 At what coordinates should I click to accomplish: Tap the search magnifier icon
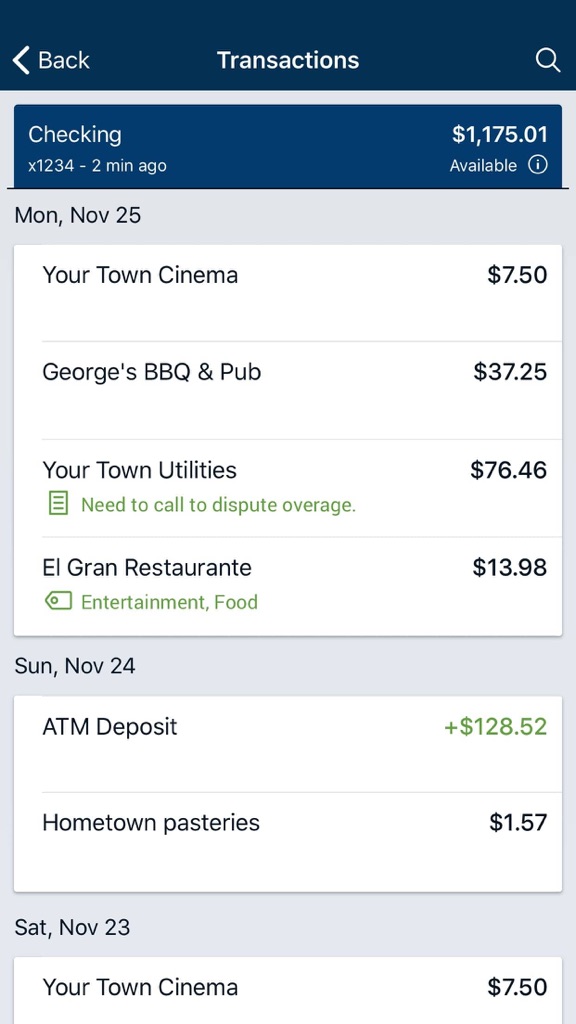click(x=547, y=61)
